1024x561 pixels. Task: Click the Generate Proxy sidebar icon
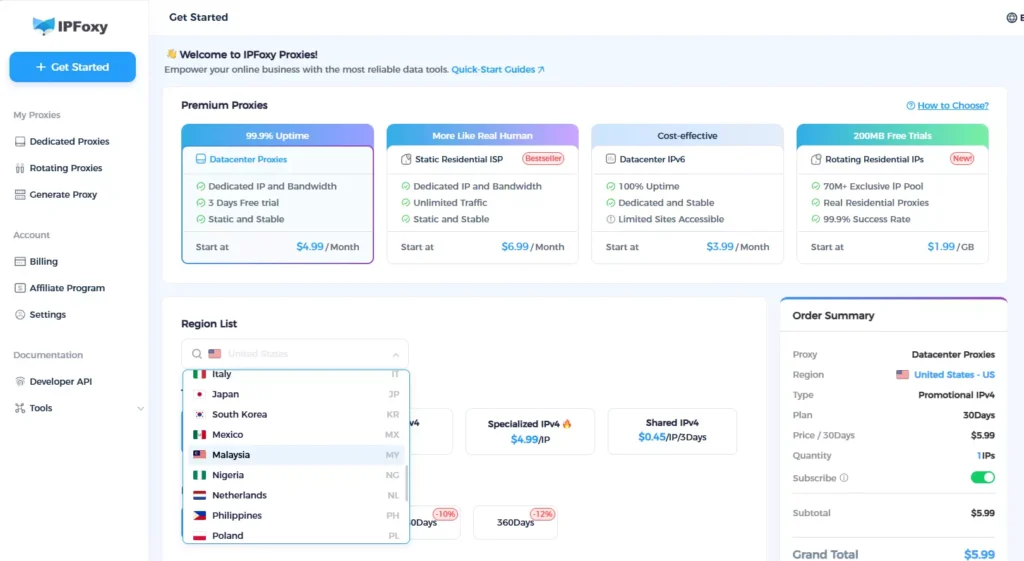point(20,195)
